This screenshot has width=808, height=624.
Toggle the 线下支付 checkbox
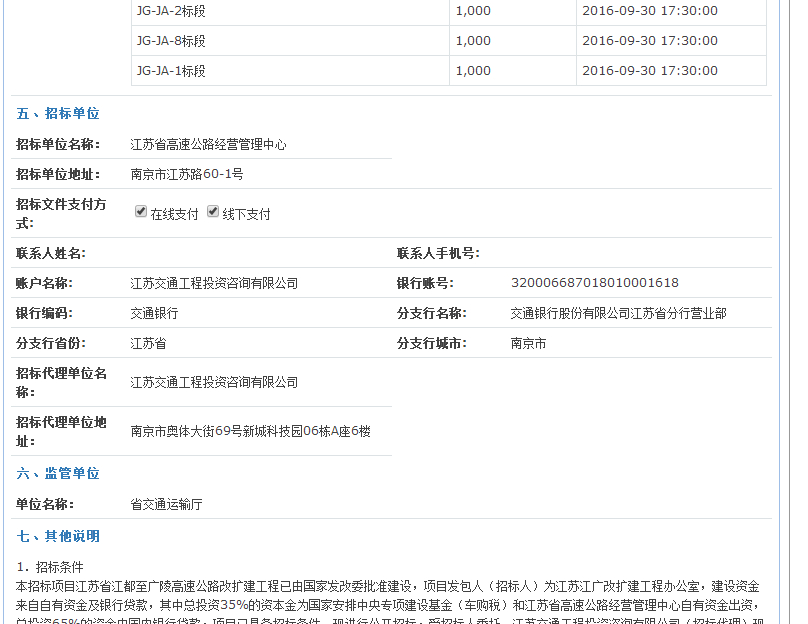point(213,212)
